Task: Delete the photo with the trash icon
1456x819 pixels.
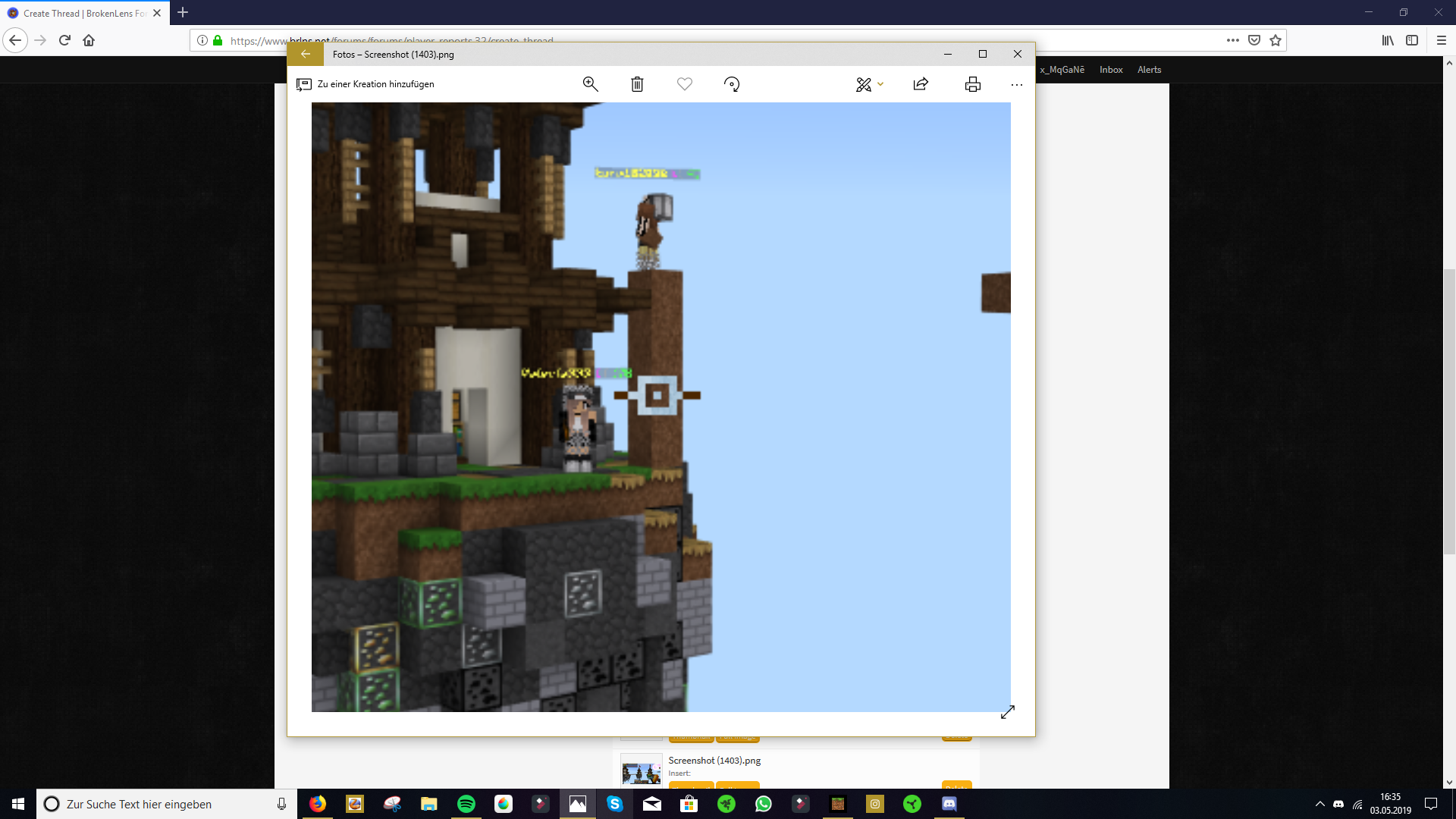Action: [x=637, y=84]
